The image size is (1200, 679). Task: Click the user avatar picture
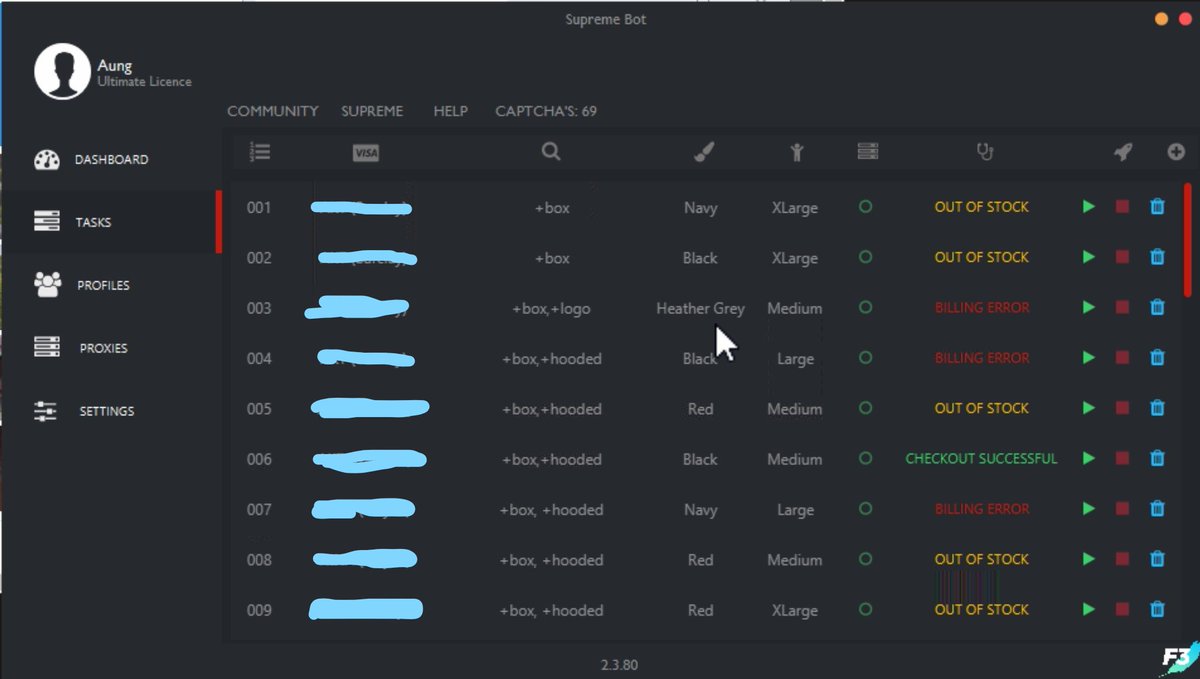[x=62, y=71]
